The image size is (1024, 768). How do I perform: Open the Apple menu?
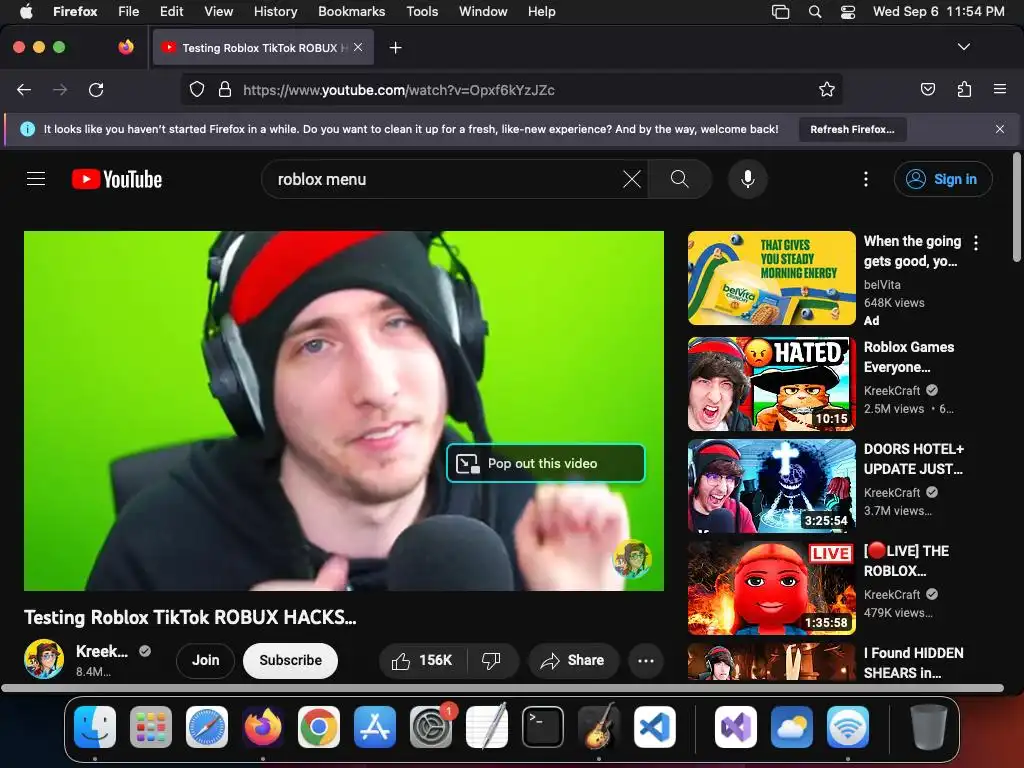[26, 11]
